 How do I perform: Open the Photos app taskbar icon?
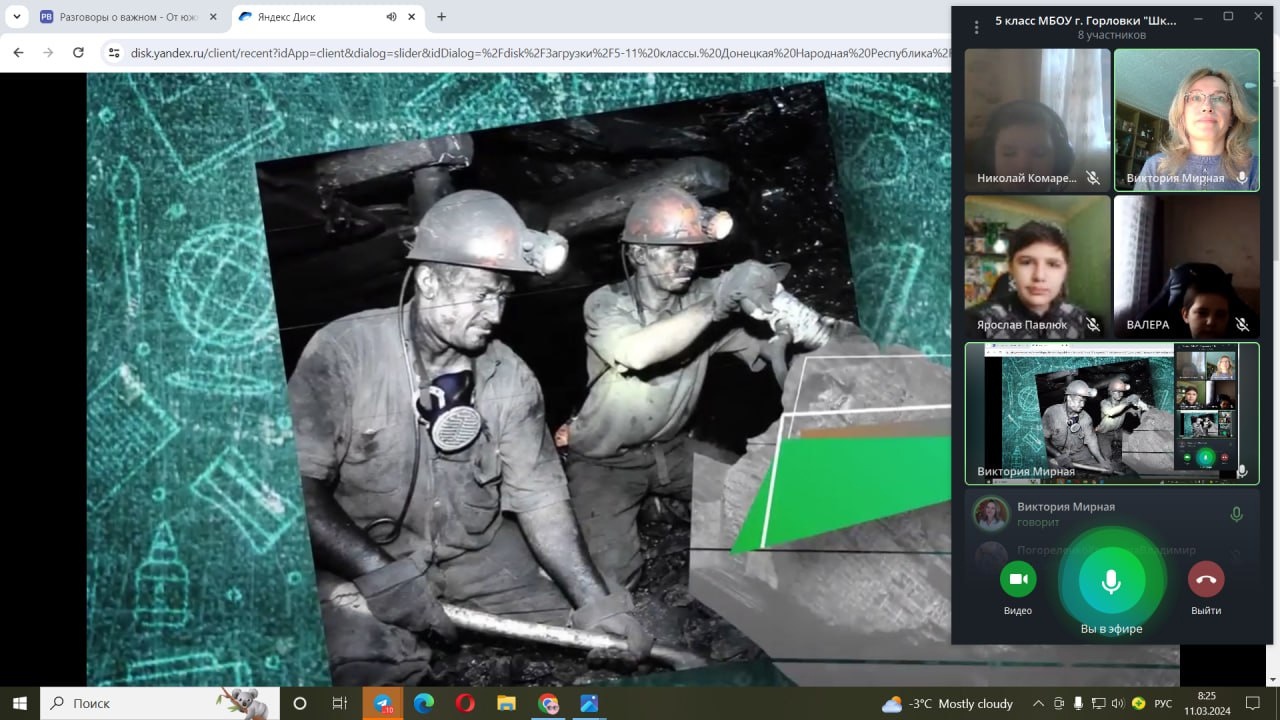click(x=589, y=703)
